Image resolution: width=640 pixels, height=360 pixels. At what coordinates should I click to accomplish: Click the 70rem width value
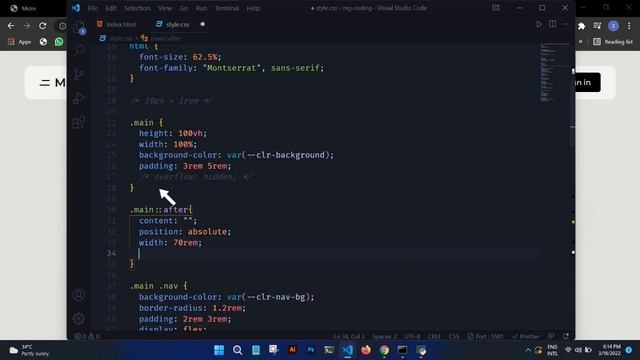186,242
